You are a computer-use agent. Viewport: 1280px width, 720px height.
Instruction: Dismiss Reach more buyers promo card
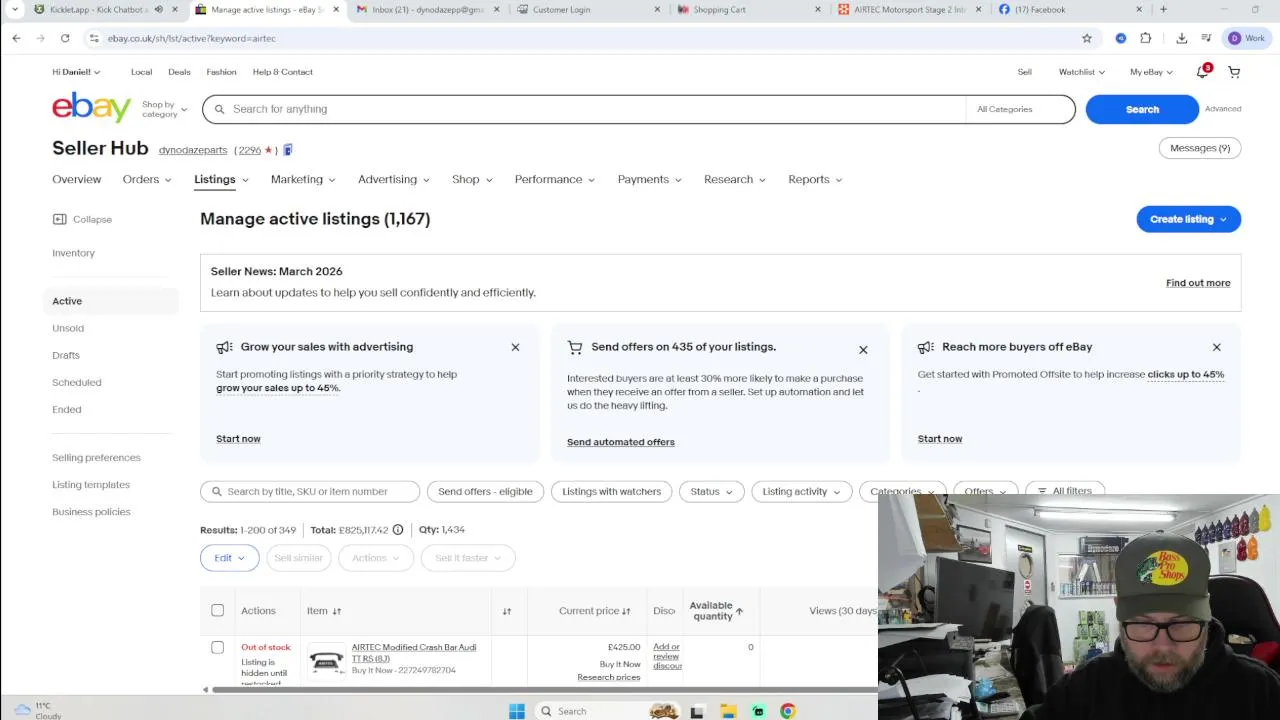(x=1217, y=347)
